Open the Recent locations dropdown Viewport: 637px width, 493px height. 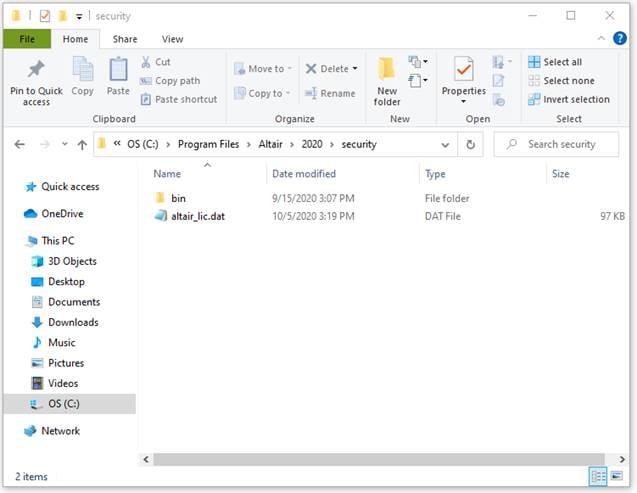[64, 144]
